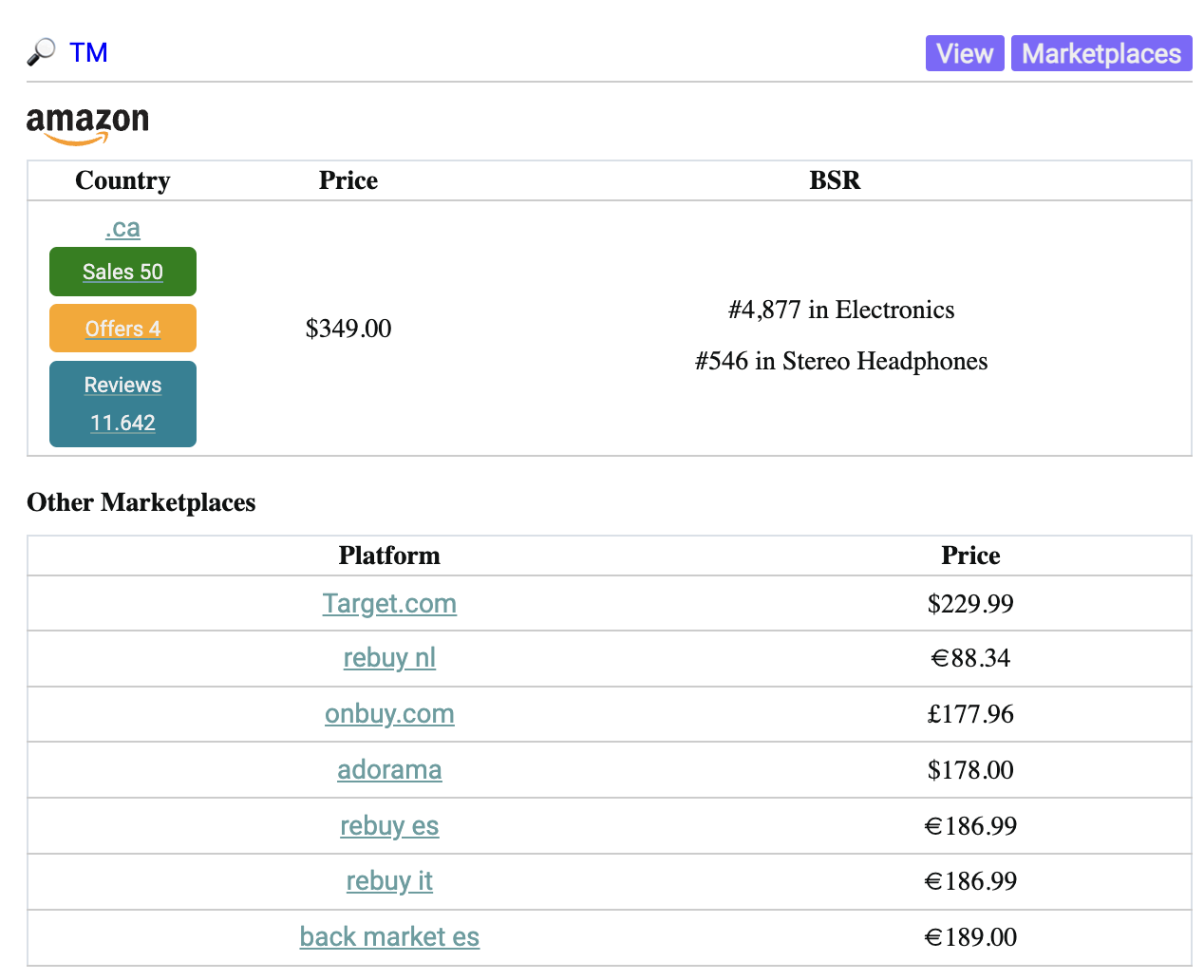This screenshot has width=1204, height=980.
Task: Click the #4,877 in Electronics text
Action: (x=841, y=310)
